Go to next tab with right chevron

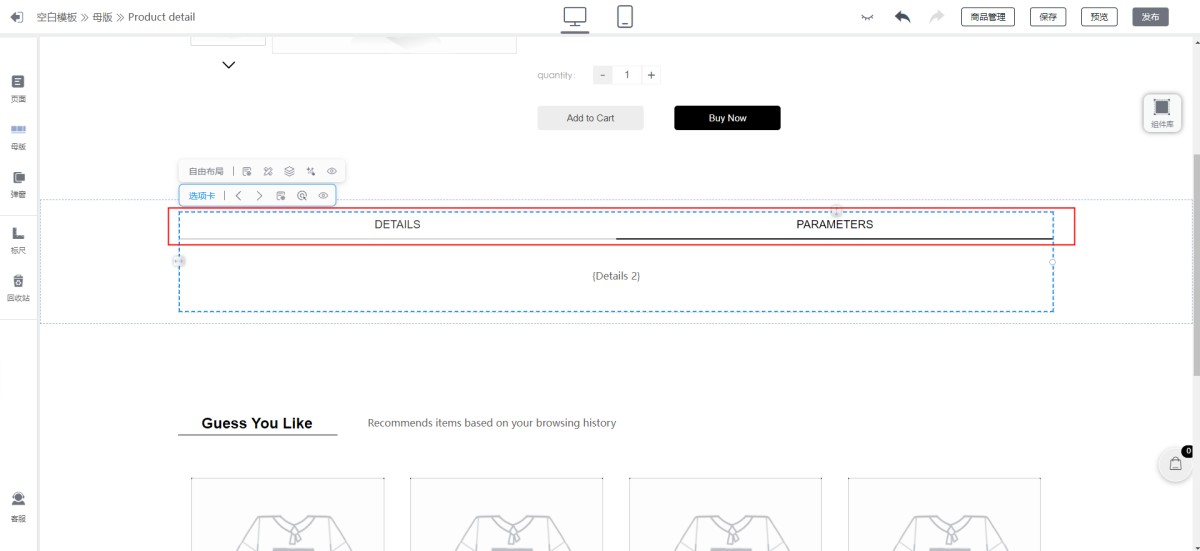click(260, 196)
